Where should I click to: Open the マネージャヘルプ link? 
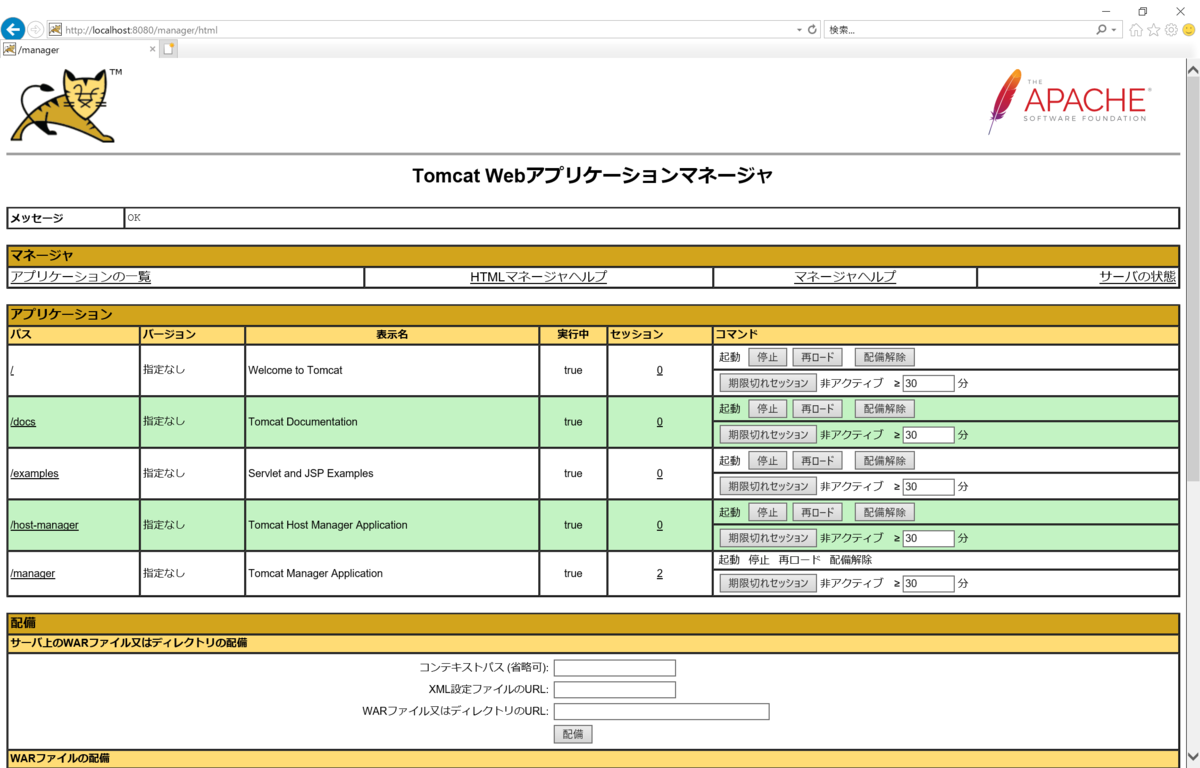pos(845,277)
